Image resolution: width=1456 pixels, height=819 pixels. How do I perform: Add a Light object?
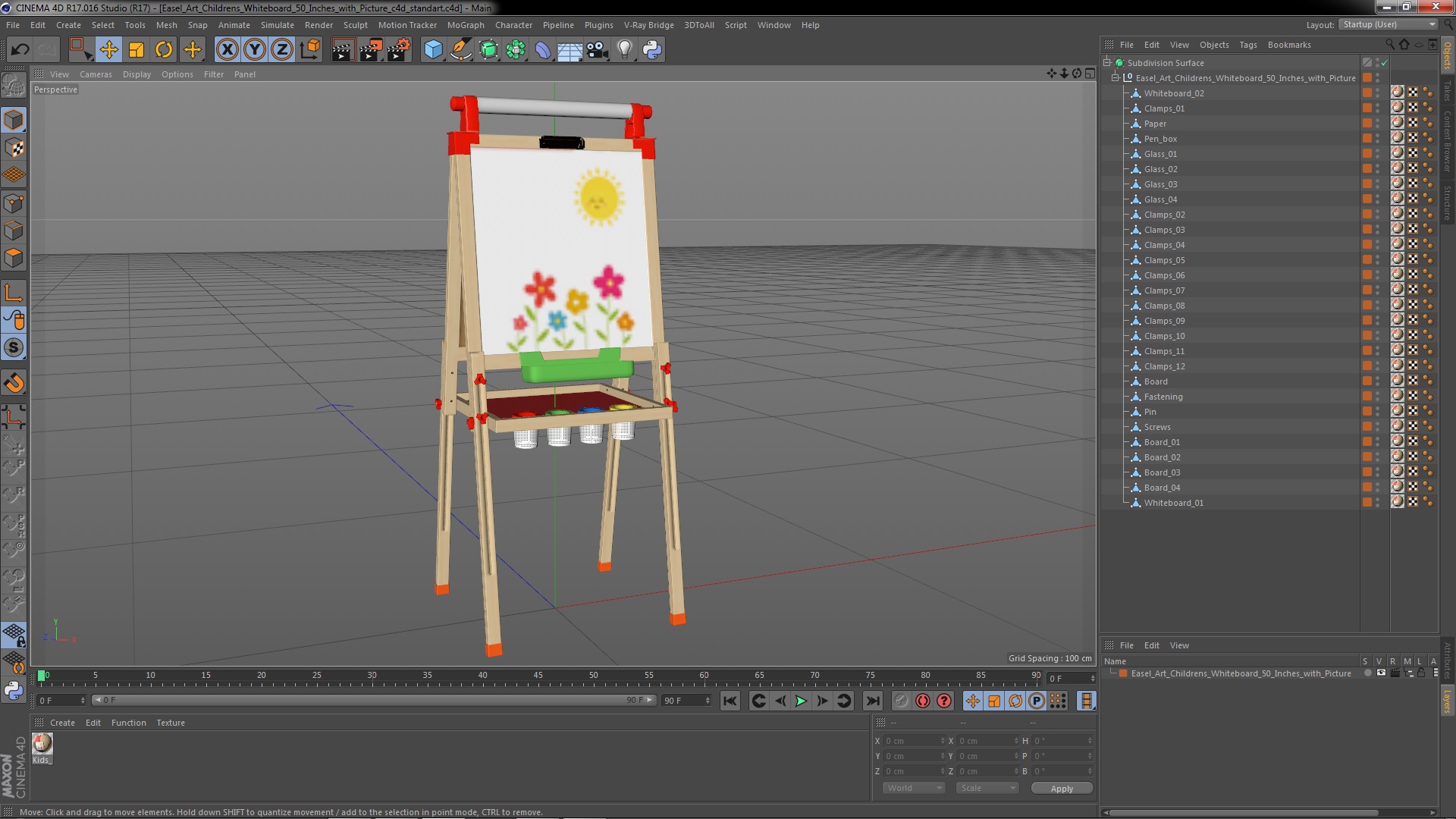tap(625, 50)
